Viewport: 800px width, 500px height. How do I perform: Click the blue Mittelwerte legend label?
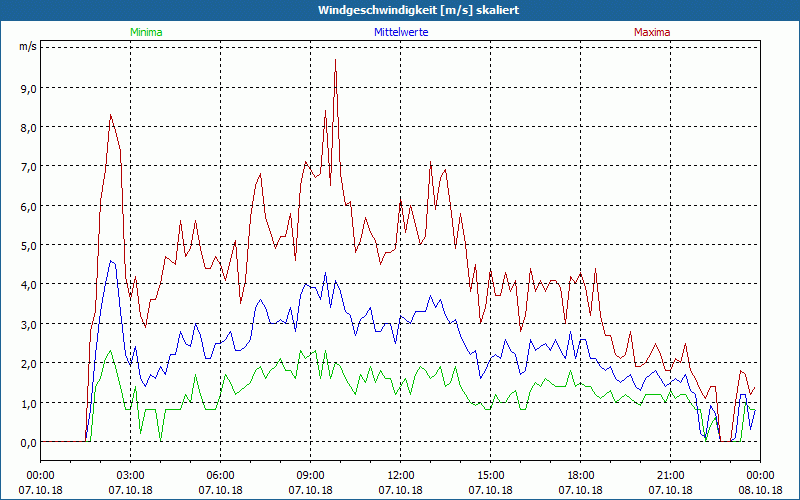(401, 32)
